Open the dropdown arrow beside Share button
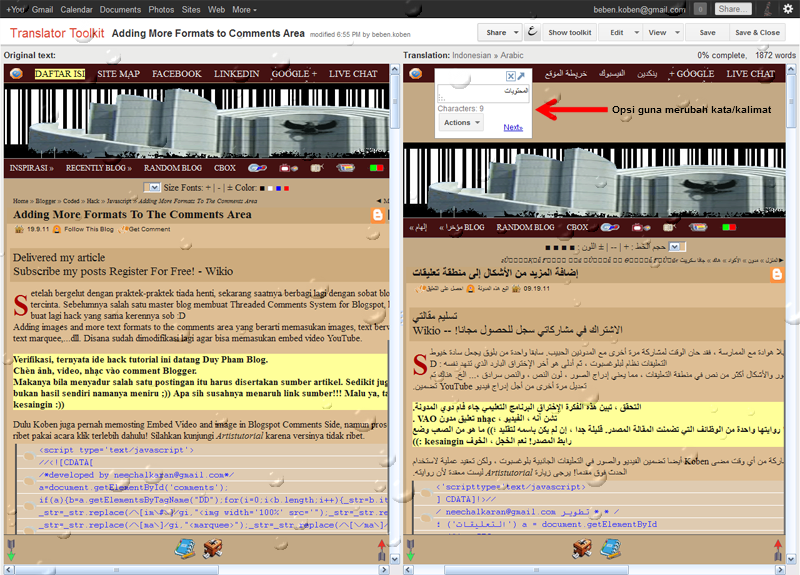The image size is (800, 575). point(516,32)
